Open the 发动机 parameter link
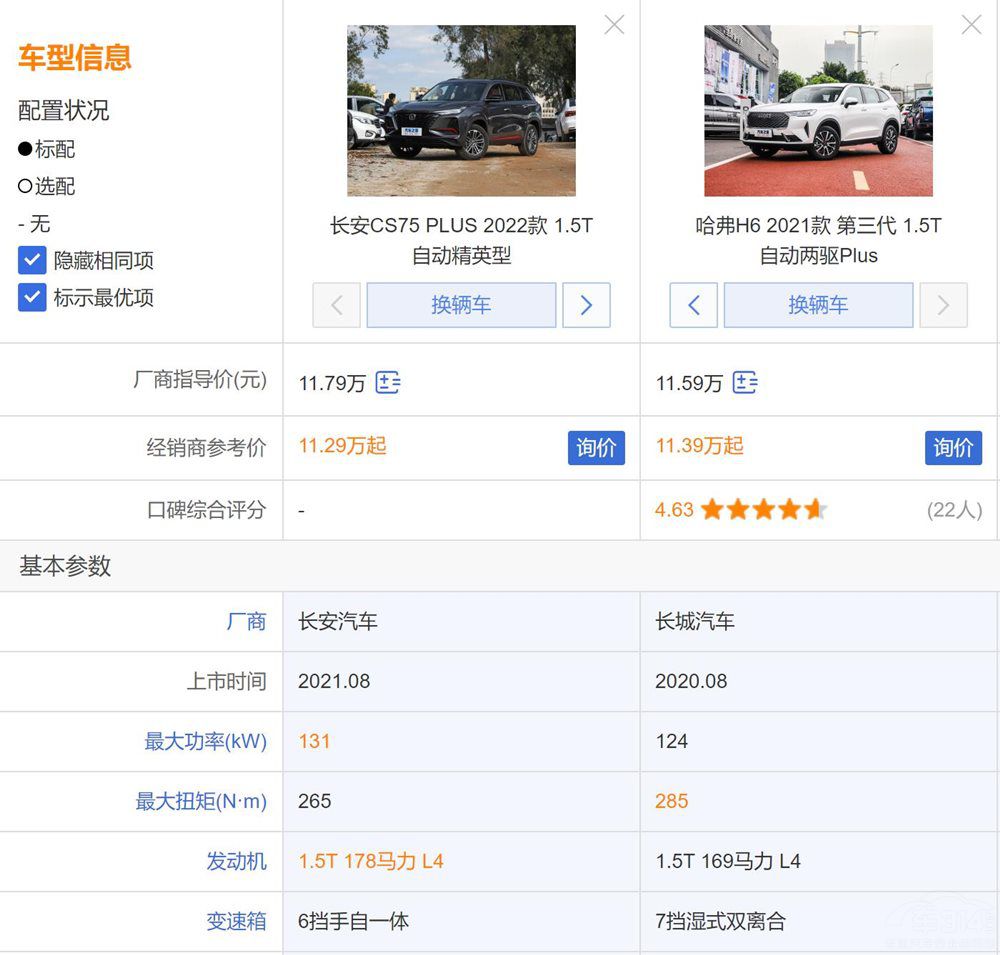The width and height of the screenshot is (1000, 955). 237,861
